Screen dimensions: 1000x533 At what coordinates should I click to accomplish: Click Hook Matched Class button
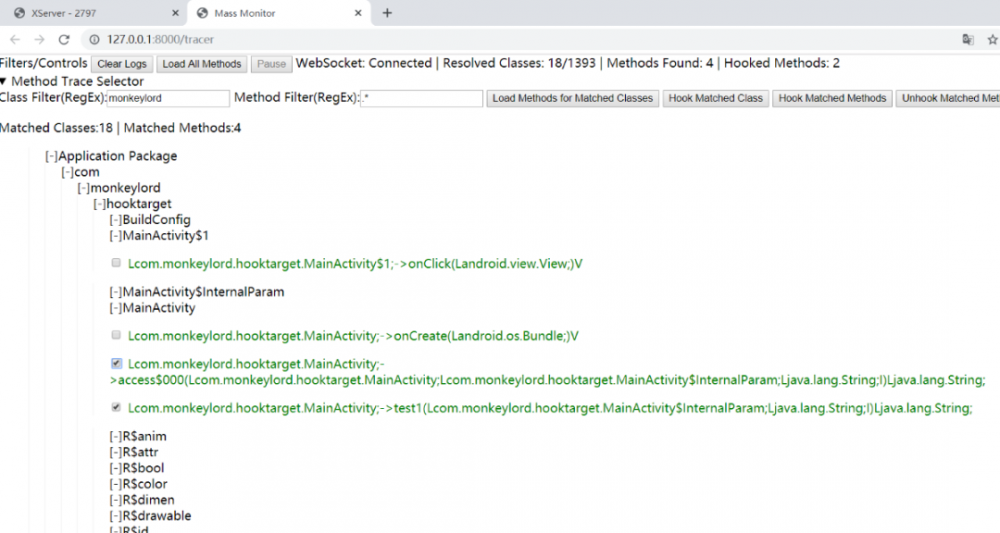(x=716, y=98)
